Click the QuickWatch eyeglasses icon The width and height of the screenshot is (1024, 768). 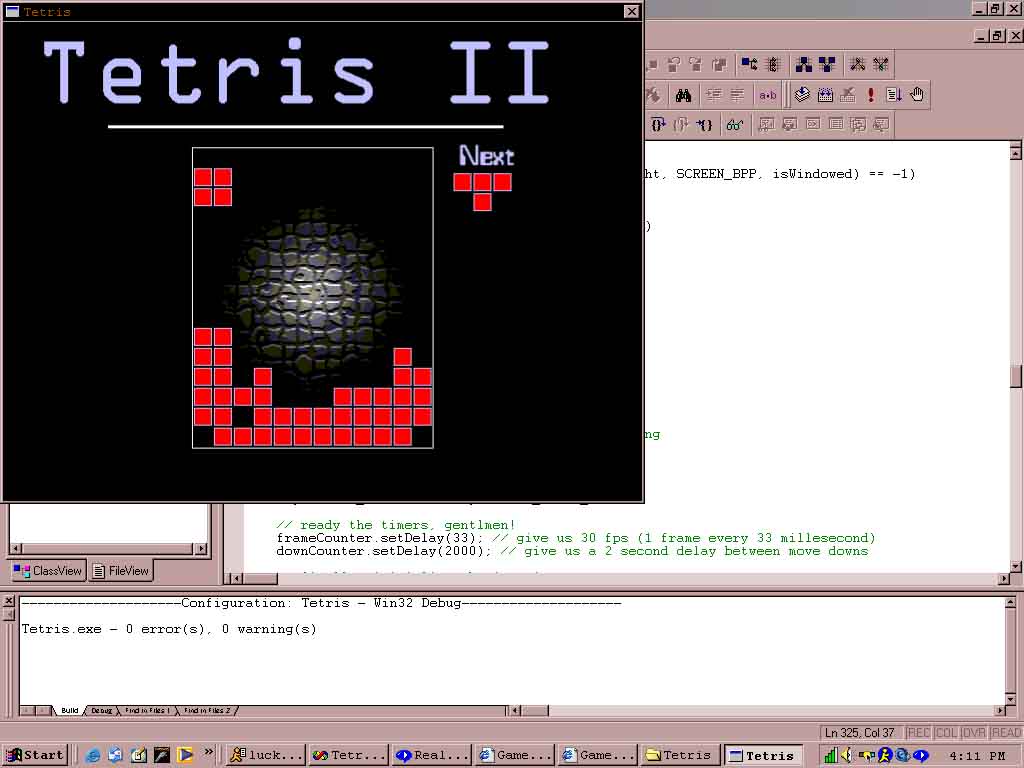pyautogui.click(x=735, y=125)
